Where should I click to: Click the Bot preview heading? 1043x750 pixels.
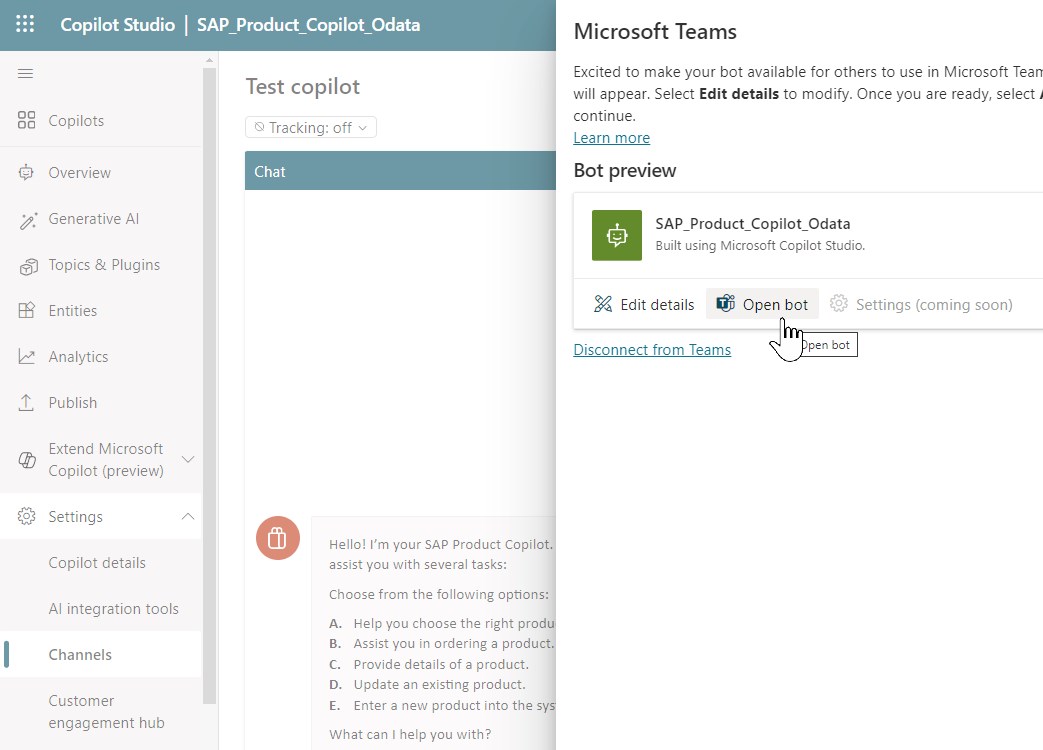click(x=625, y=170)
